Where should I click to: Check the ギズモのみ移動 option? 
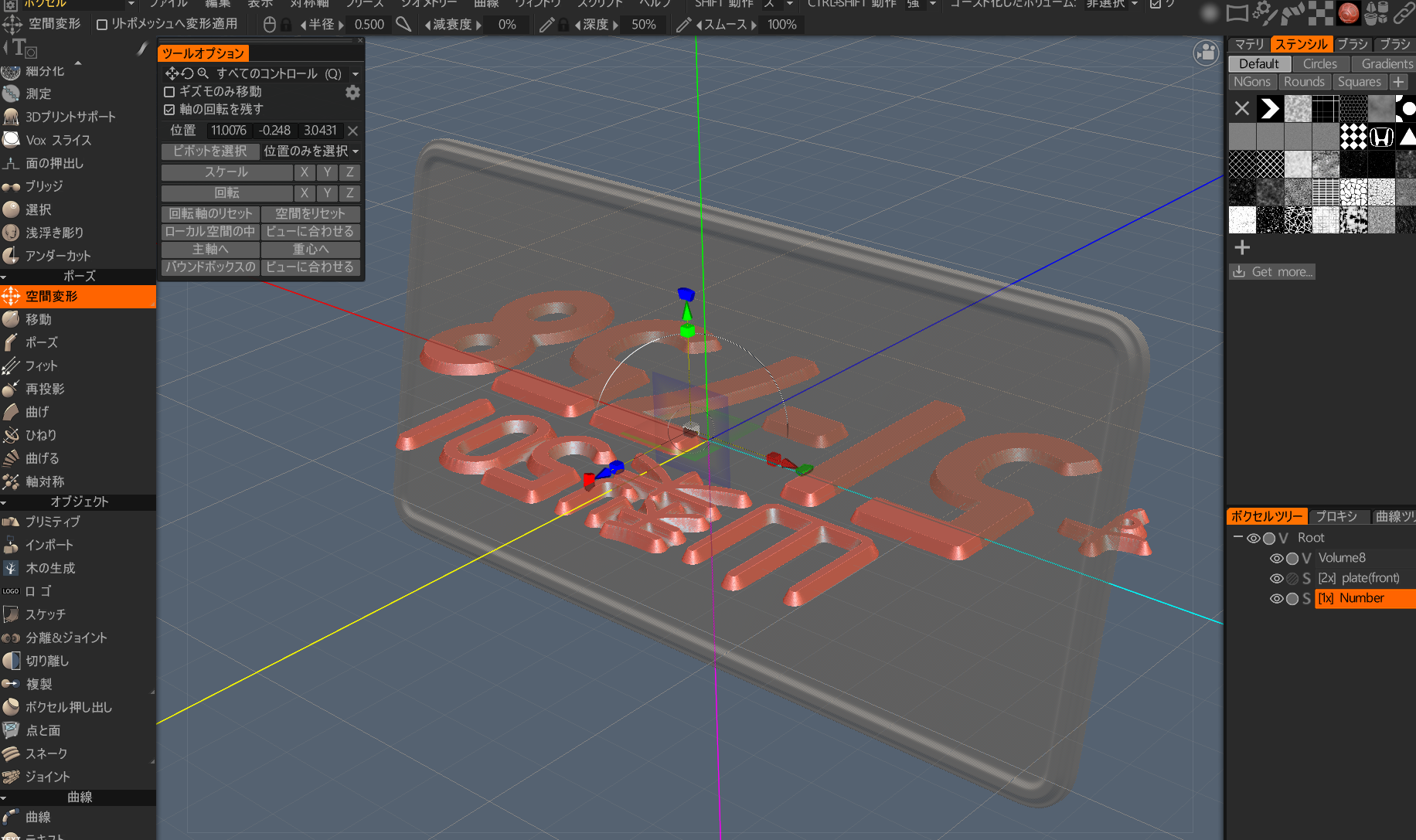tap(169, 92)
